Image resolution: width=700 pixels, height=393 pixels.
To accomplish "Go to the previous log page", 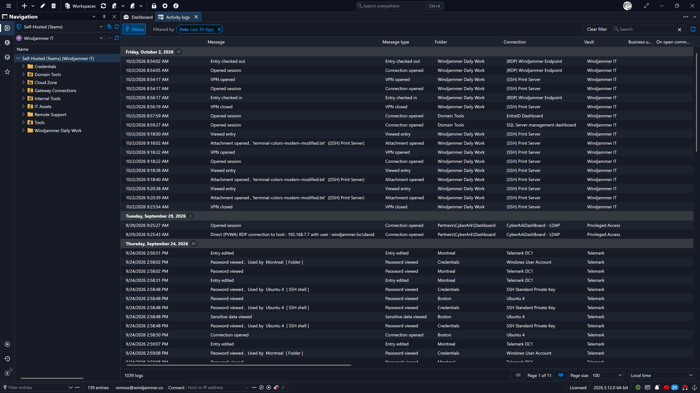I will 518,376.
